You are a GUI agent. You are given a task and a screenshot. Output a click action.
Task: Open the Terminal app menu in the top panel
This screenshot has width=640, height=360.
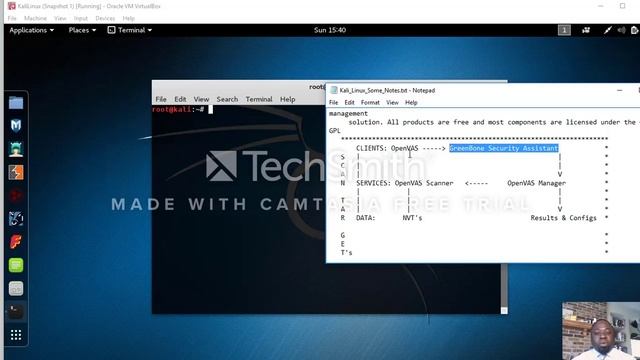[129, 30]
